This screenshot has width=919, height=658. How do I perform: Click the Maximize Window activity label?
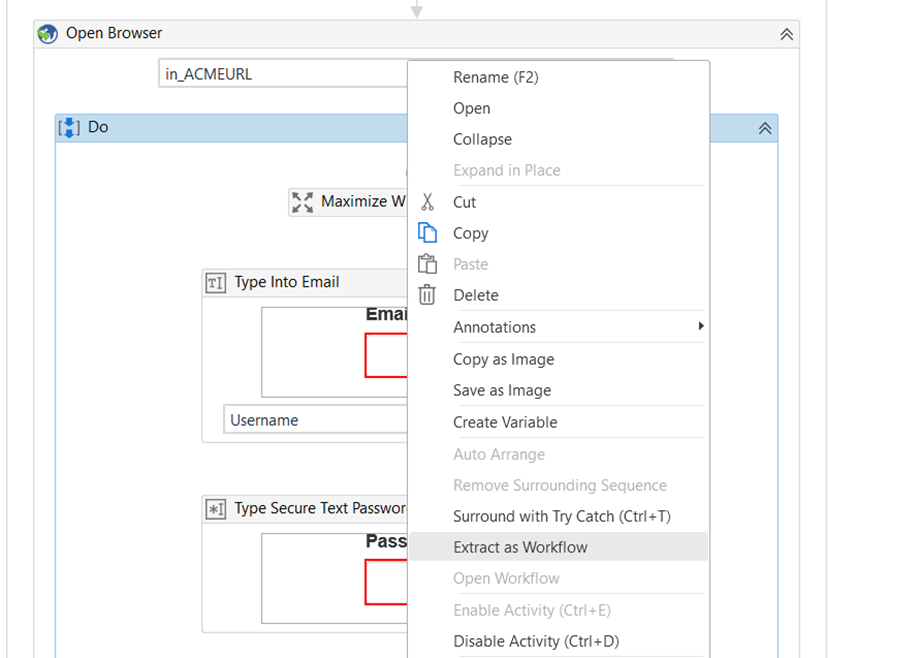coord(363,201)
